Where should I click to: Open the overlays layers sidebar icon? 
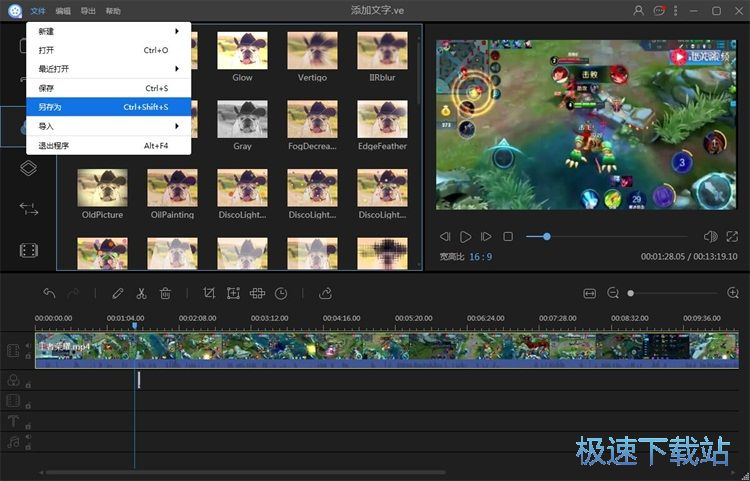click(x=28, y=168)
